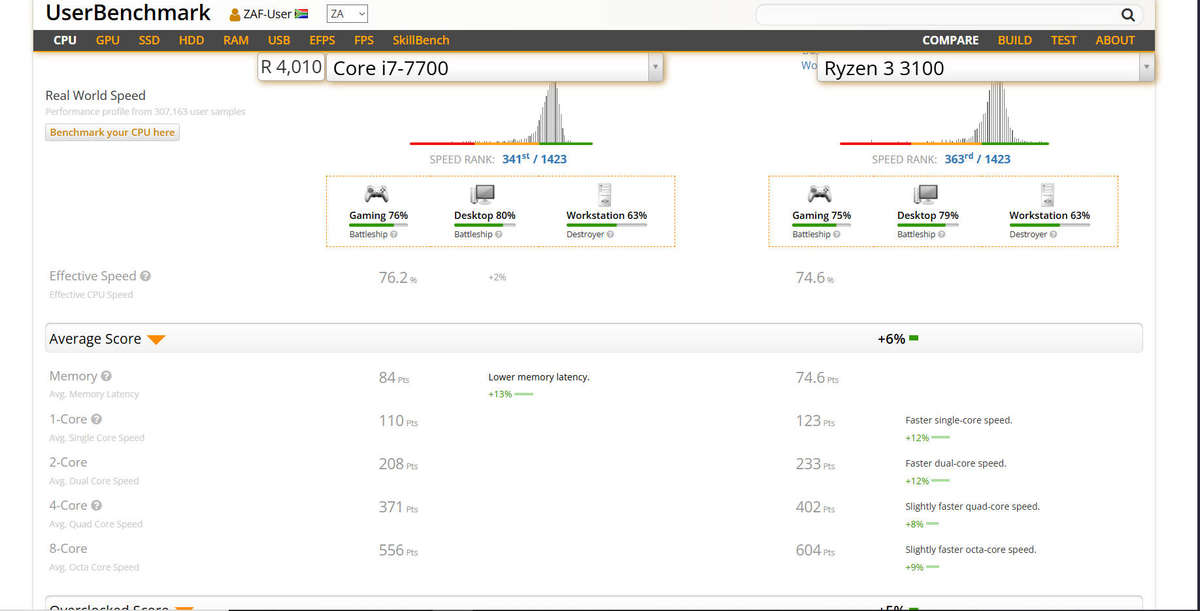Click Core i7-7700 workstation tower icon
This screenshot has width=1200, height=611.
click(604, 194)
